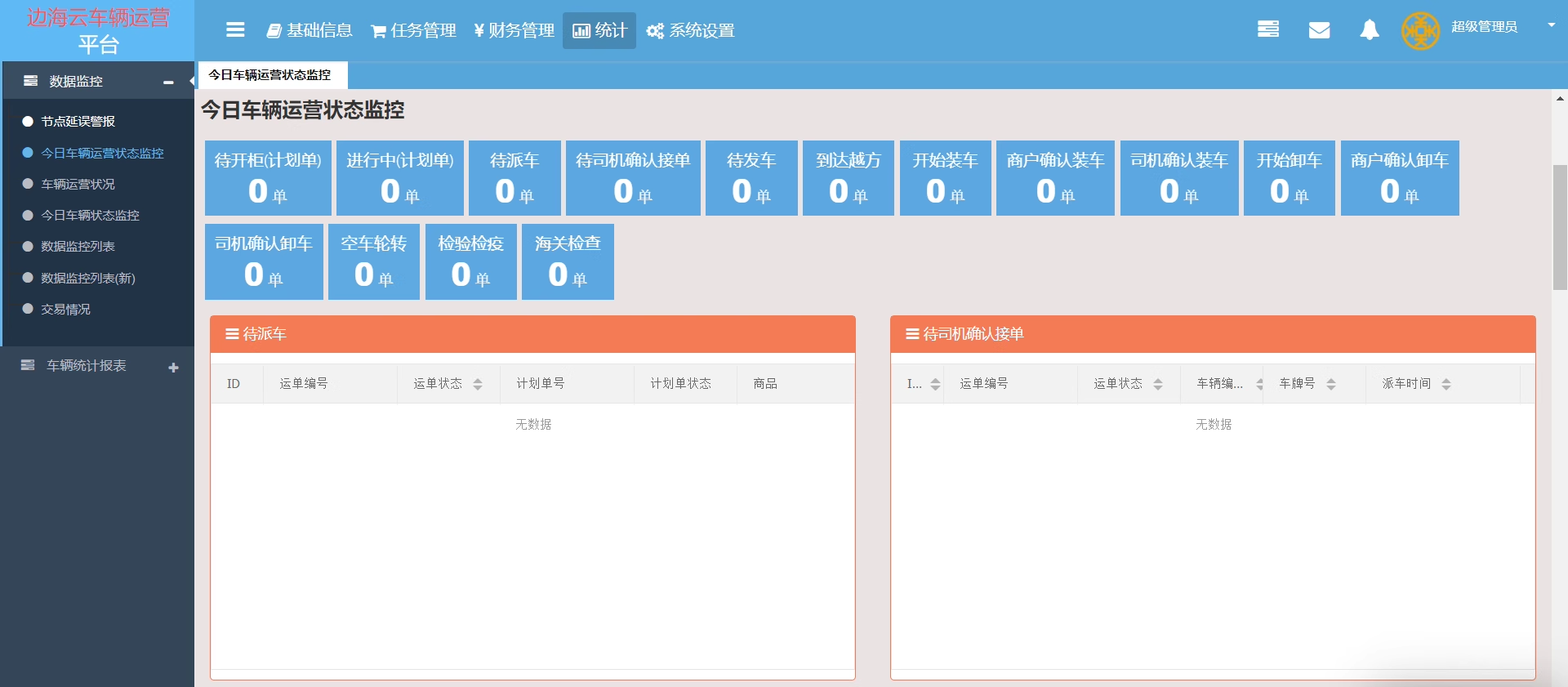Click the 到达越方 status card
1568x687 pixels.
pyautogui.click(x=849, y=178)
